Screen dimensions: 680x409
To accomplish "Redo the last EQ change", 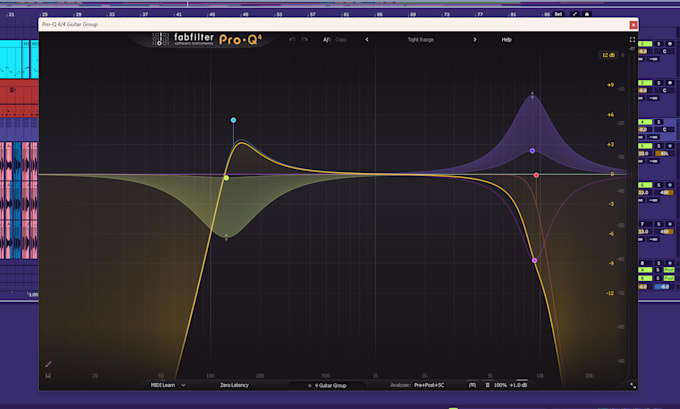I will point(304,39).
